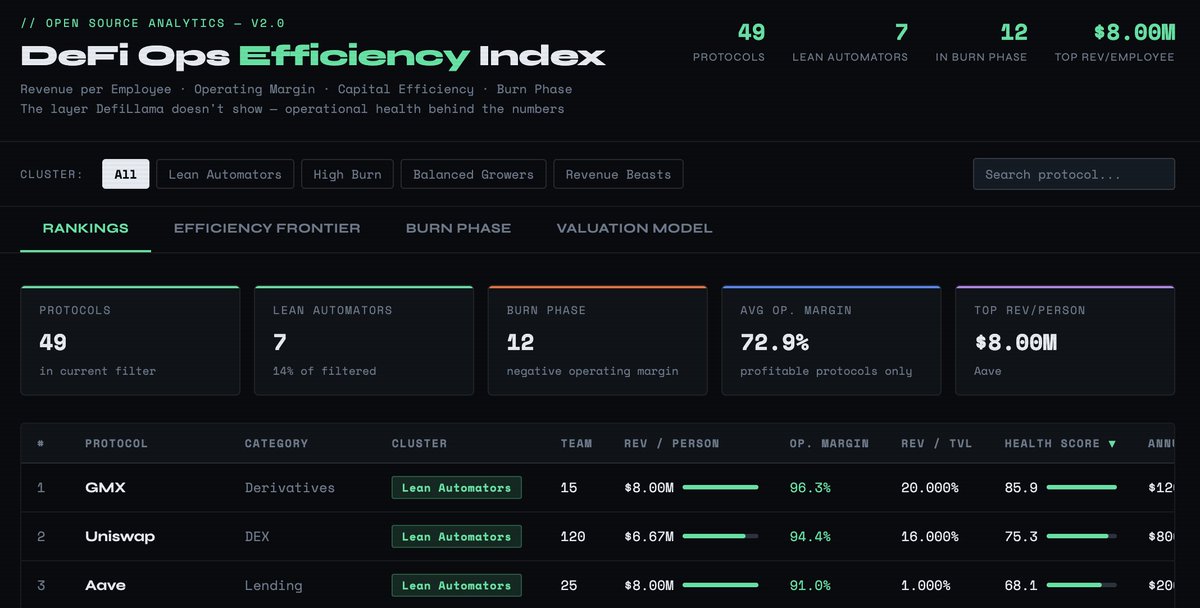
Task: Filter by High Burn cluster
Action: [347, 174]
